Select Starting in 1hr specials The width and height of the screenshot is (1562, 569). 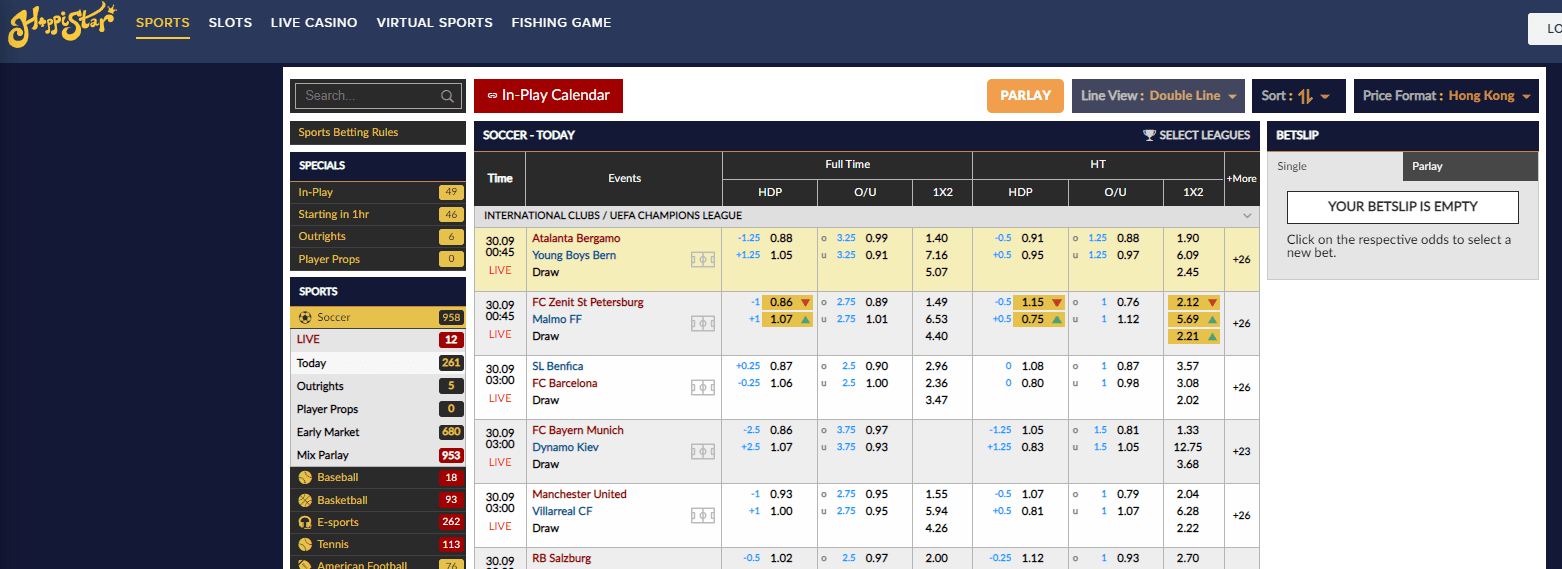[378, 214]
